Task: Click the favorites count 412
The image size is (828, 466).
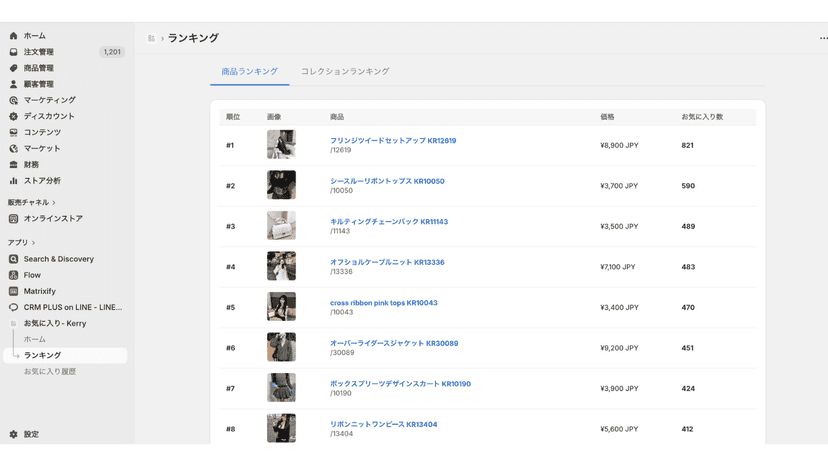Action: pos(687,429)
